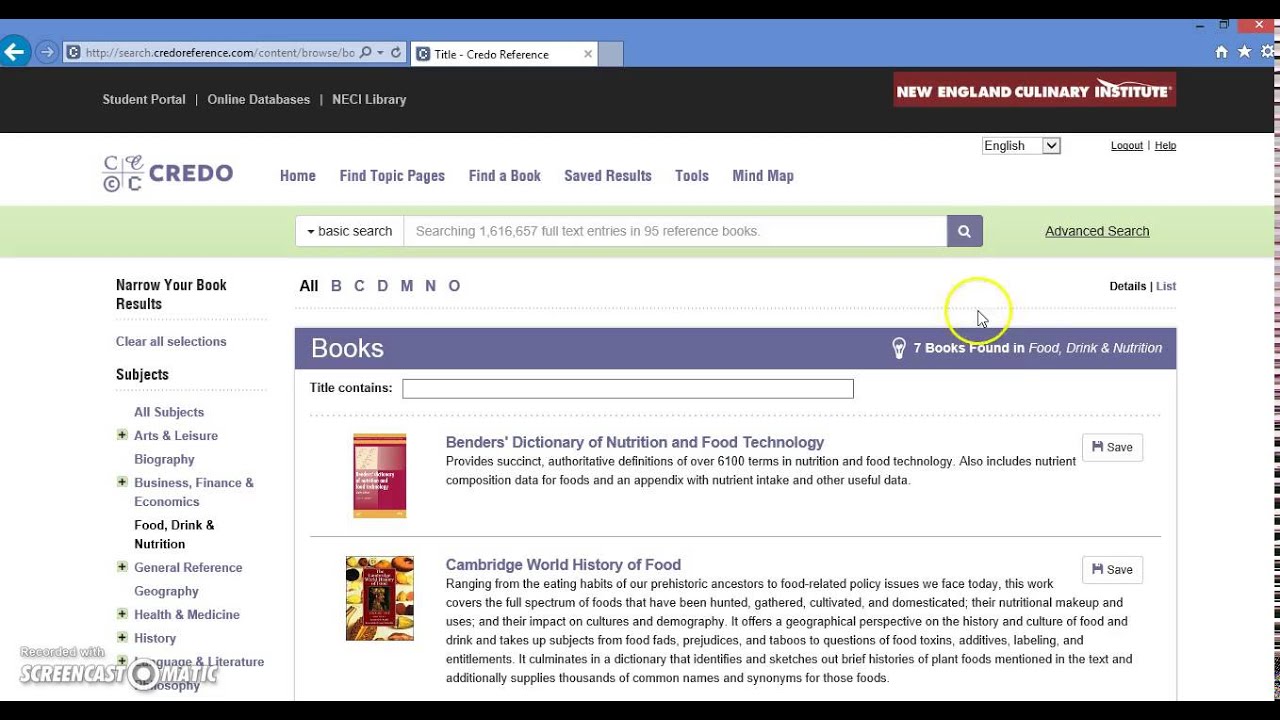Open the Online Databases link
Image resolution: width=1280 pixels, height=720 pixels.
[x=259, y=99]
